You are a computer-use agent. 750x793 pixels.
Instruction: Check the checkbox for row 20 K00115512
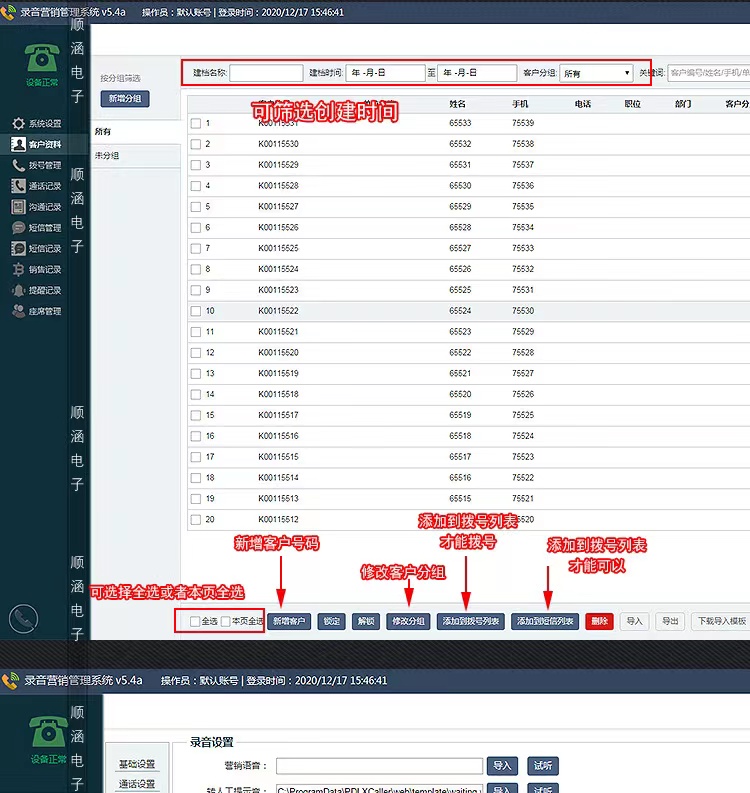pos(196,519)
